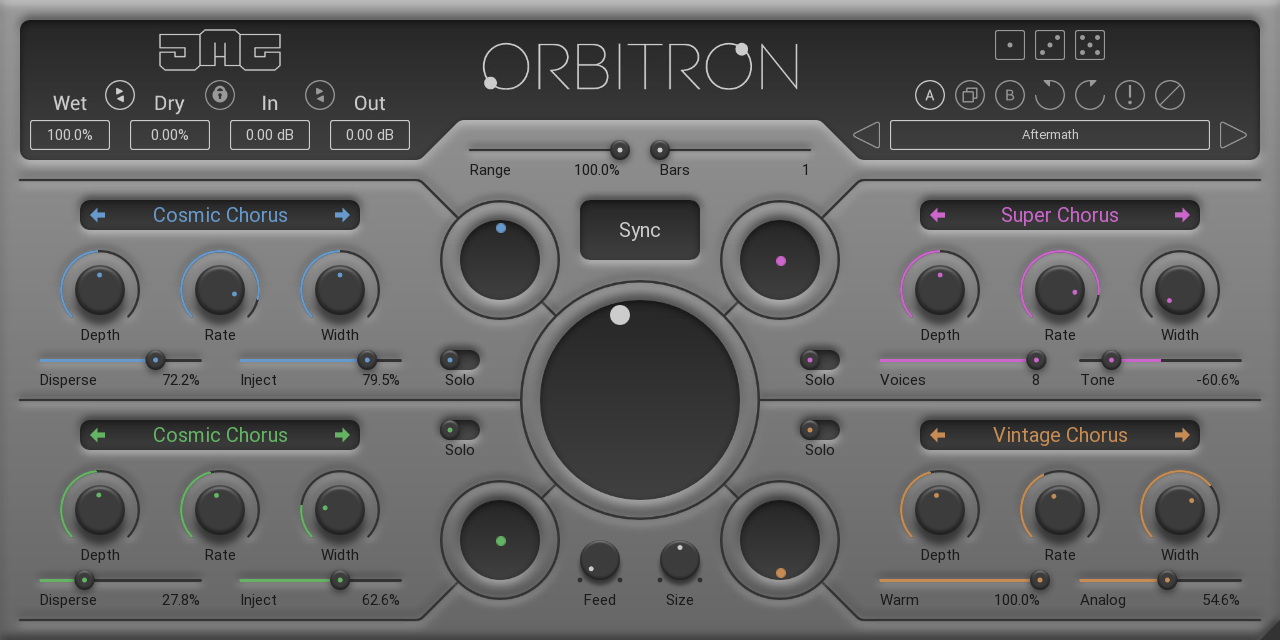The height and width of the screenshot is (640, 1280).
Task: Click the undo arrow icon
Action: (1049, 95)
